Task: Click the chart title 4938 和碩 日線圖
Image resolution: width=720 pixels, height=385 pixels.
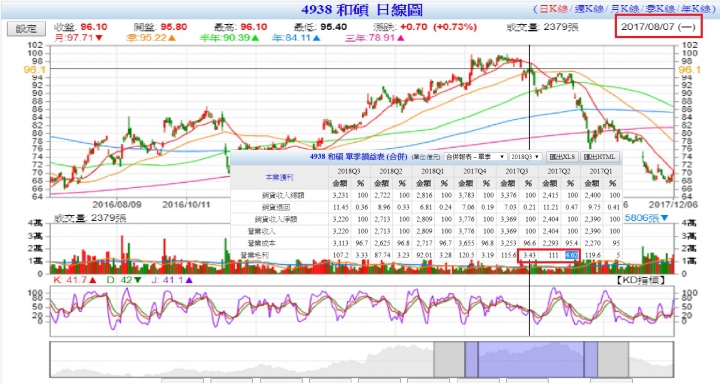Action: click(x=362, y=10)
